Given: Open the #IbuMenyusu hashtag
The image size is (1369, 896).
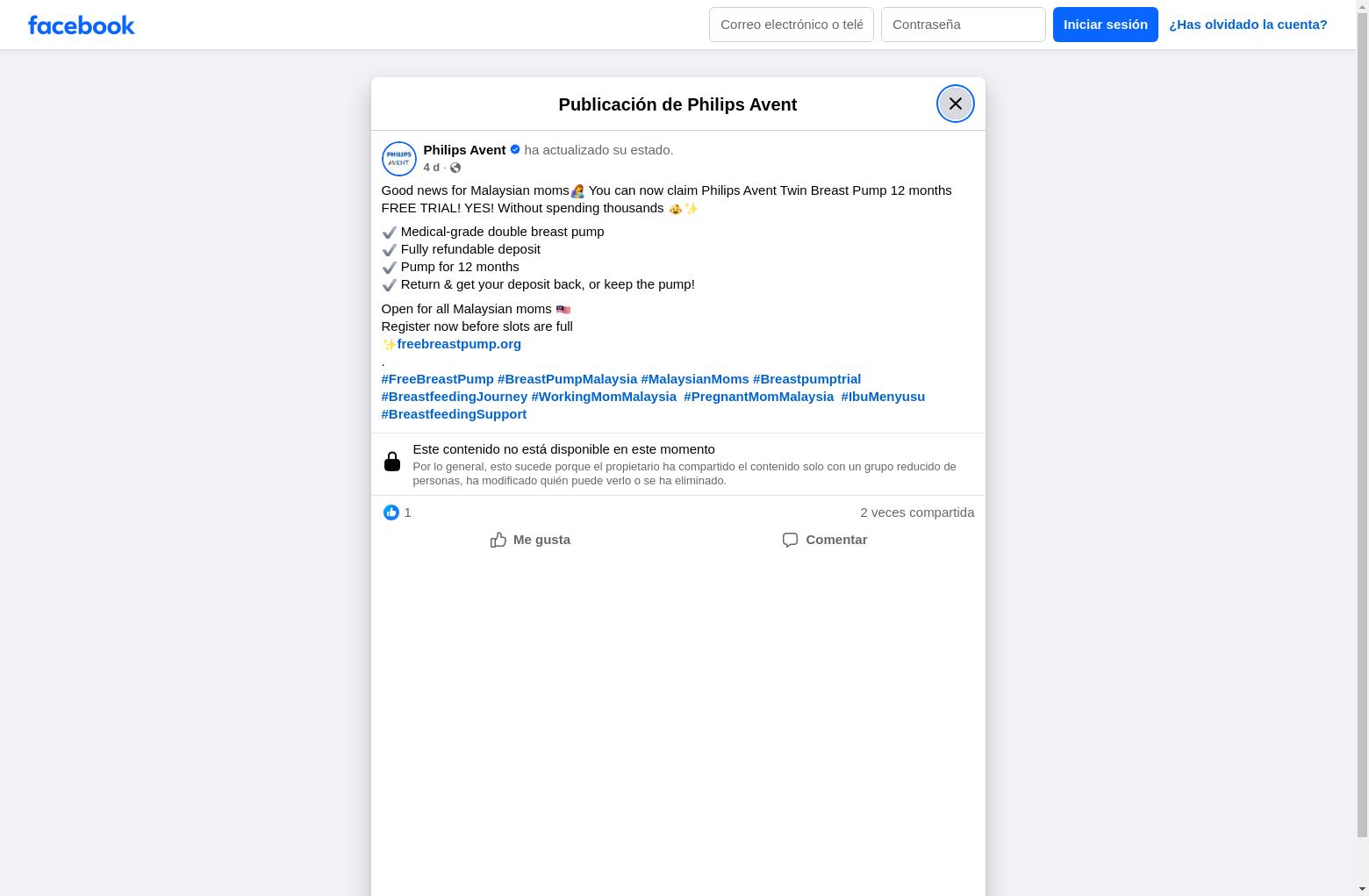Looking at the screenshot, I should point(883,397).
